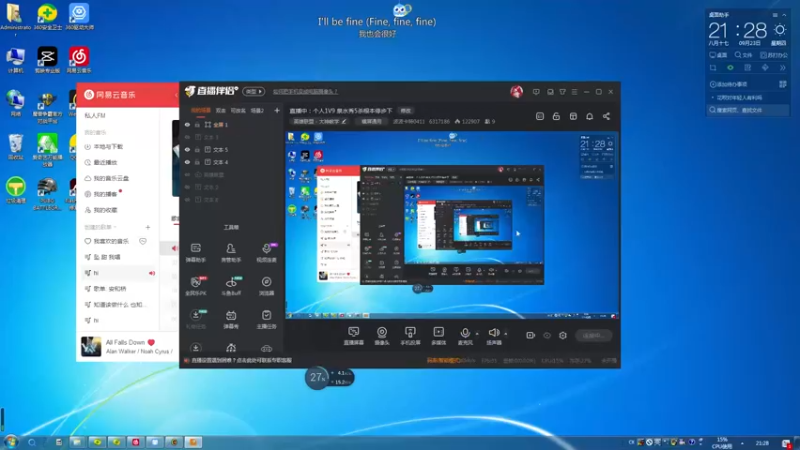Add 摄像头 camera source
Screen dimensions: 800x450
pyautogui.click(x=382, y=336)
